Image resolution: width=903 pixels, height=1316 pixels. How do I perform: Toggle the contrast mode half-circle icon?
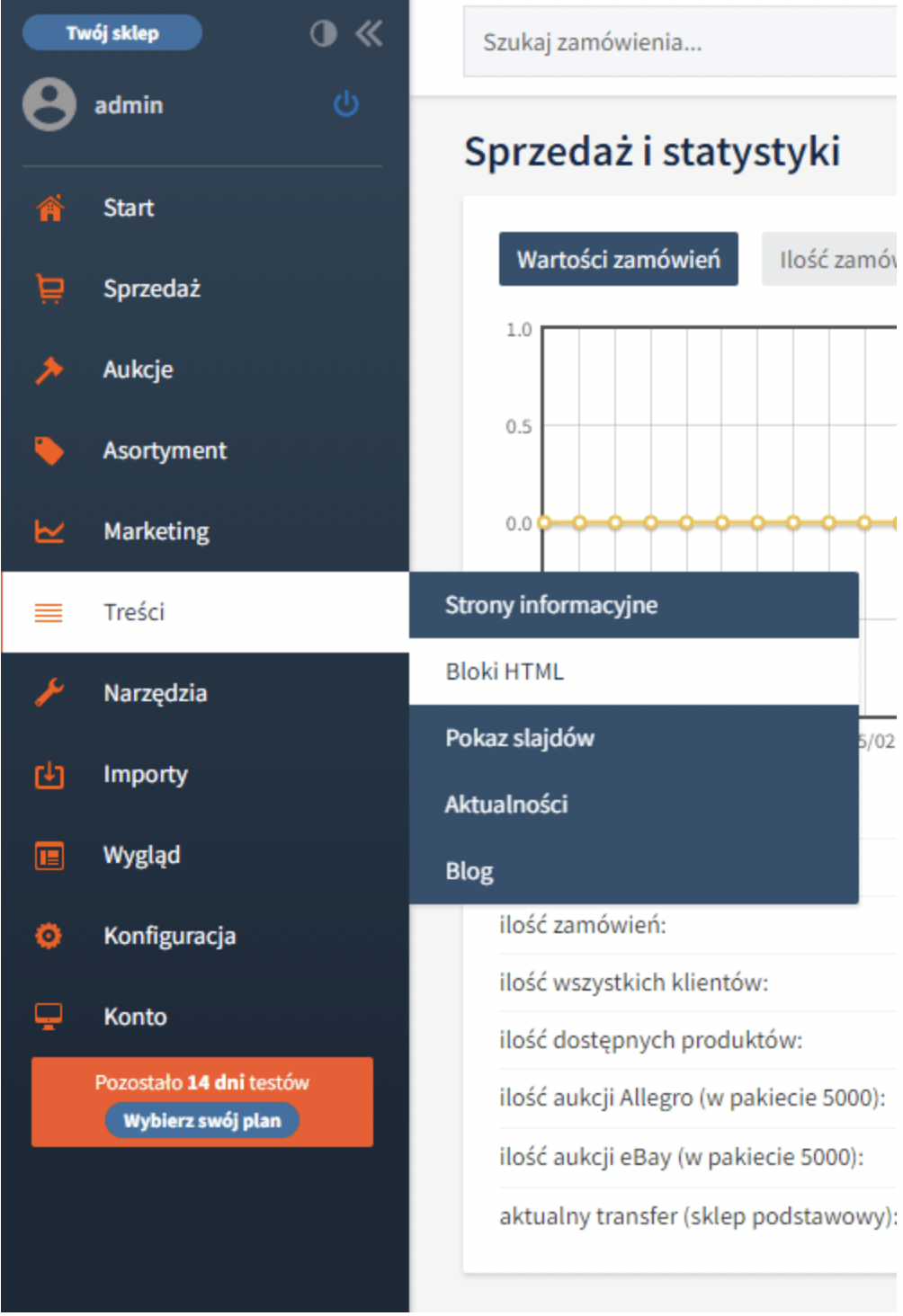(324, 34)
